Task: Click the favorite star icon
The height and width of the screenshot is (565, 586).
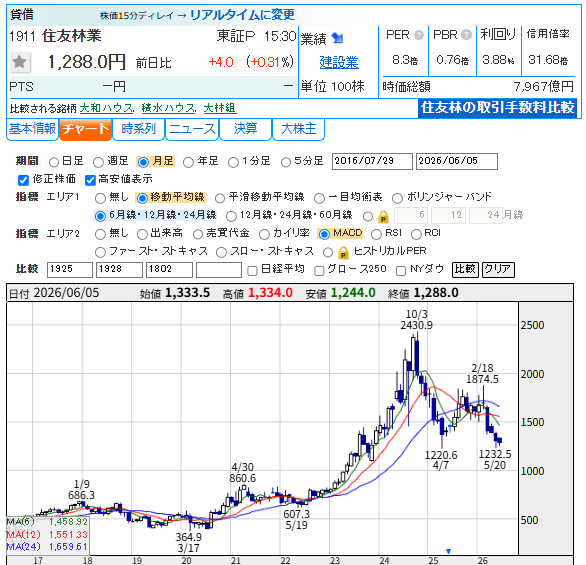Action: [19, 62]
